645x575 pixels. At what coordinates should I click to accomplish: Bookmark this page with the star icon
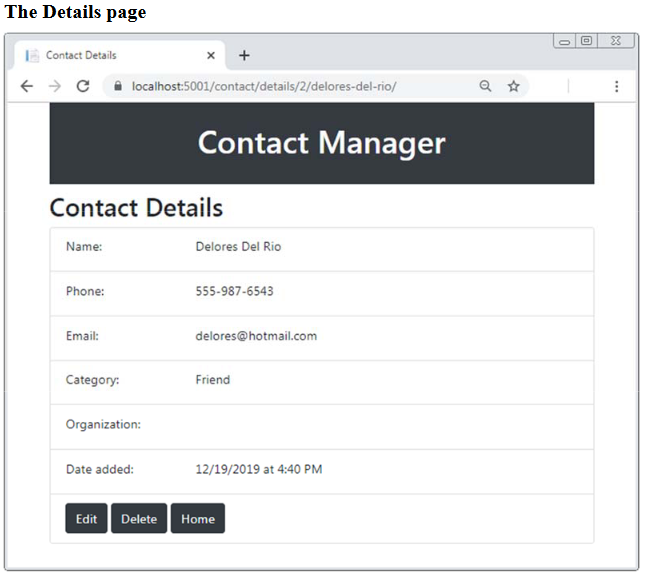[x=513, y=86]
